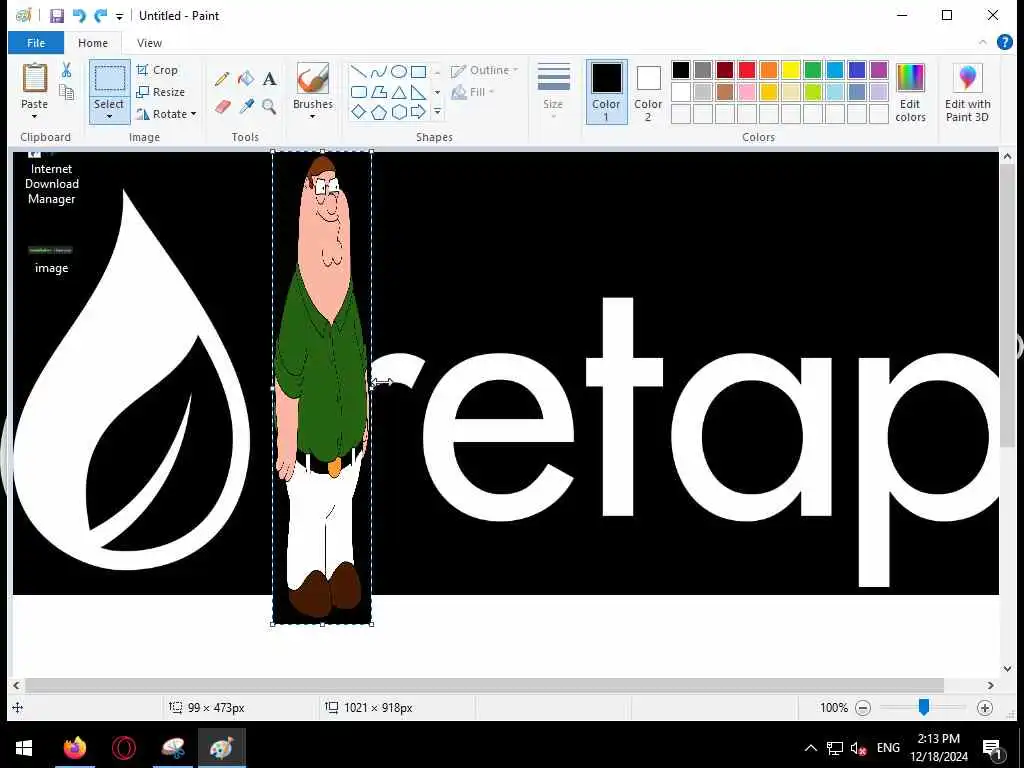Select the Magnifier tool
Viewport: 1024px width, 768px height.
pyautogui.click(x=269, y=106)
